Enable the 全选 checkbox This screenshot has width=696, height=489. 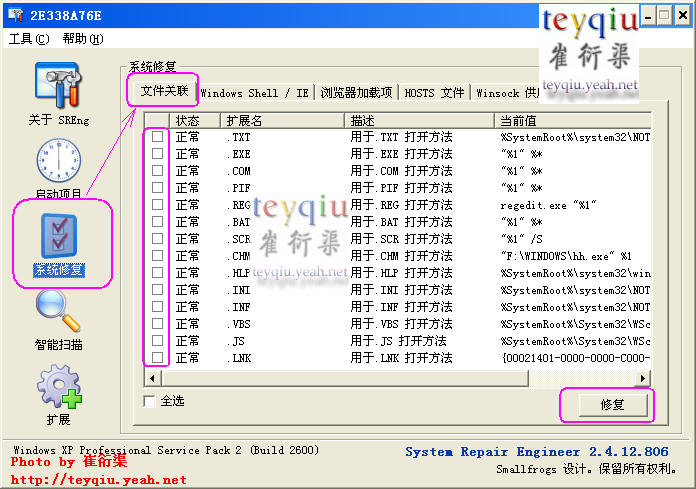[150, 401]
